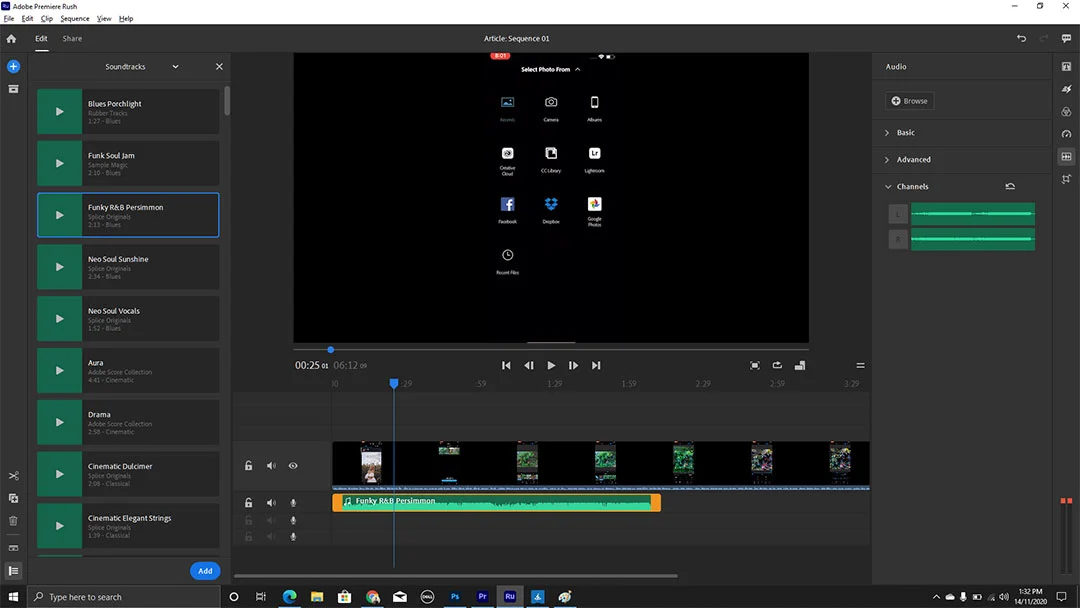Image resolution: width=1080 pixels, height=608 pixels.
Task: Open the Speed panel icon
Action: coord(1066,134)
